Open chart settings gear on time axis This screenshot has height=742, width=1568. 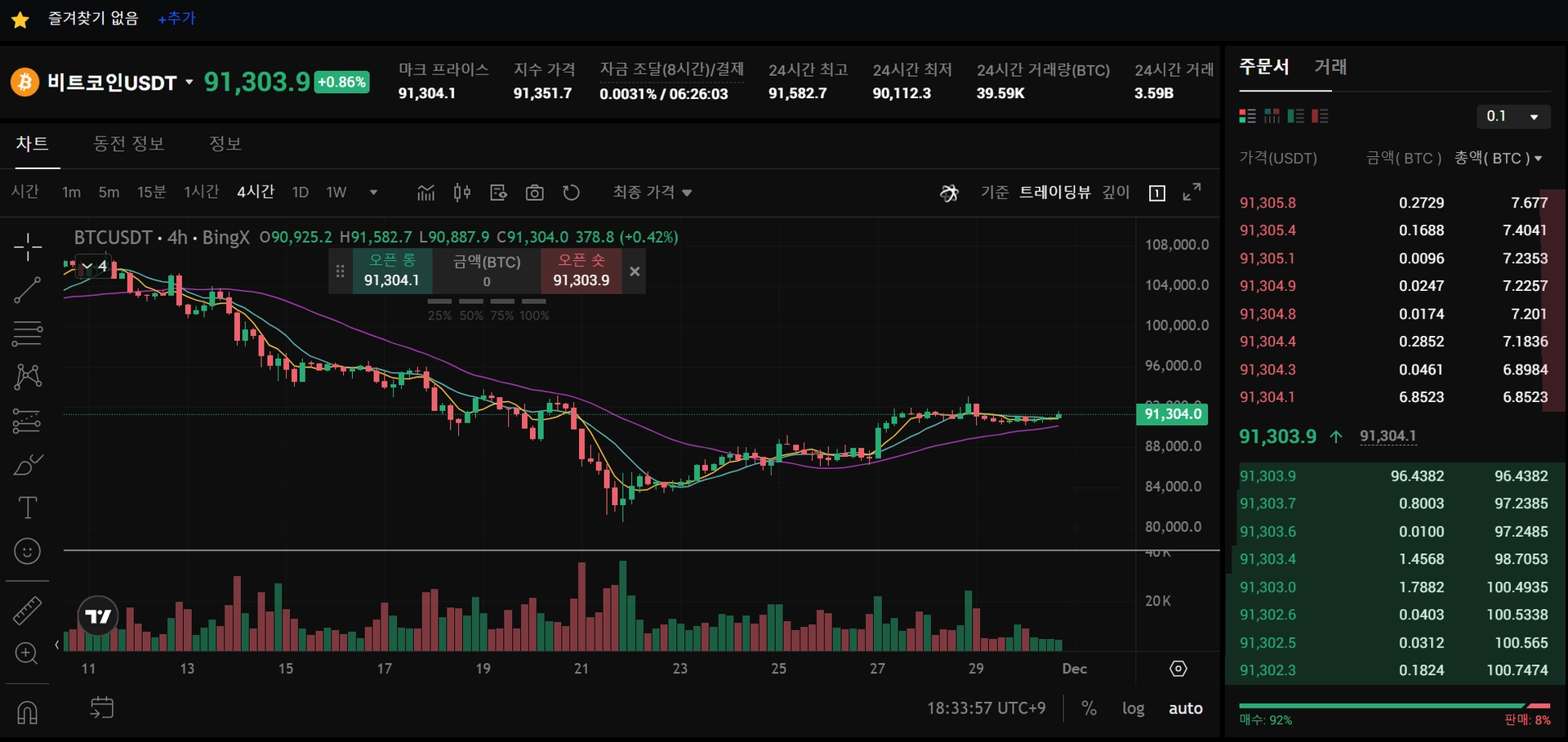click(x=1178, y=668)
